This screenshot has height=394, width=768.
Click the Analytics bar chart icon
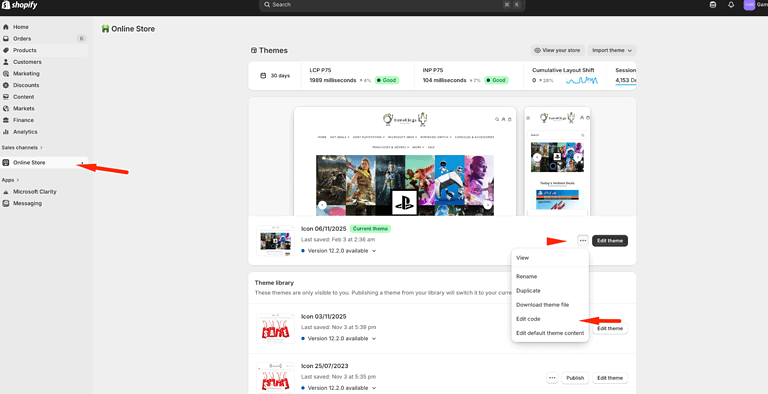point(6,132)
